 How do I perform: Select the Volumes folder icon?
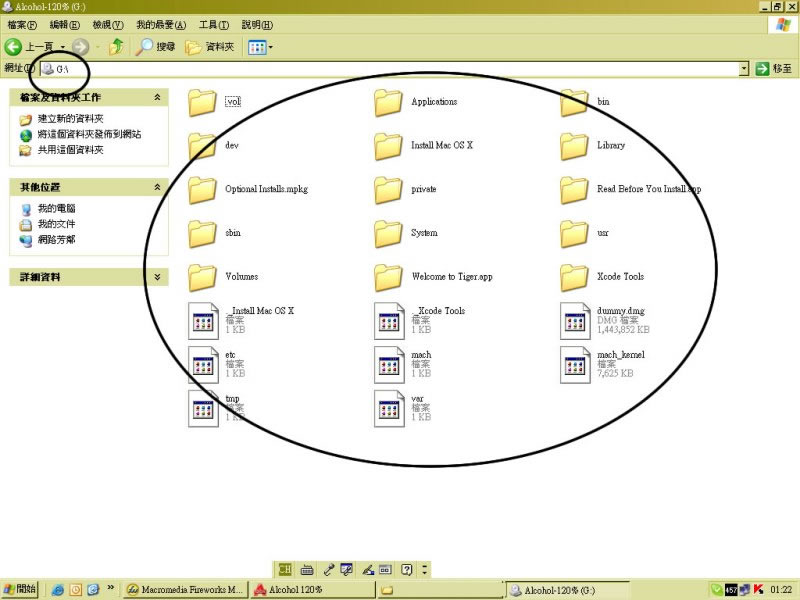[202, 277]
